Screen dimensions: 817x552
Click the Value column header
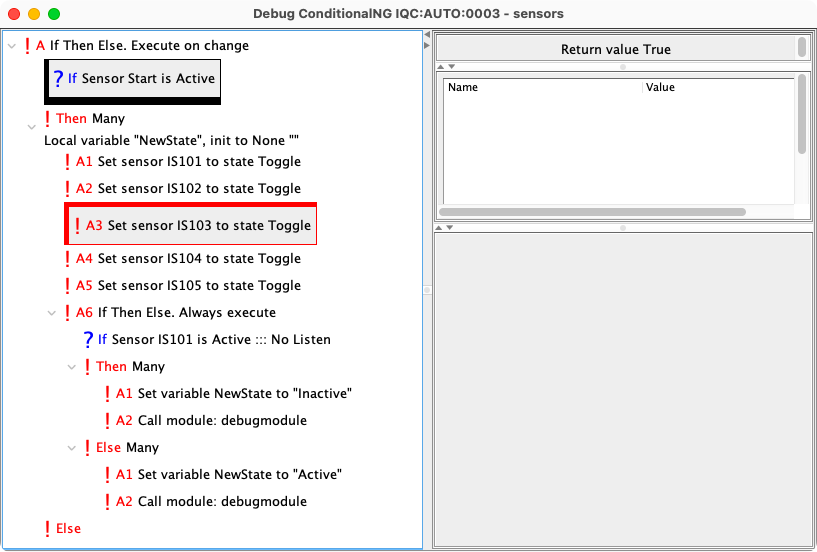click(x=715, y=87)
